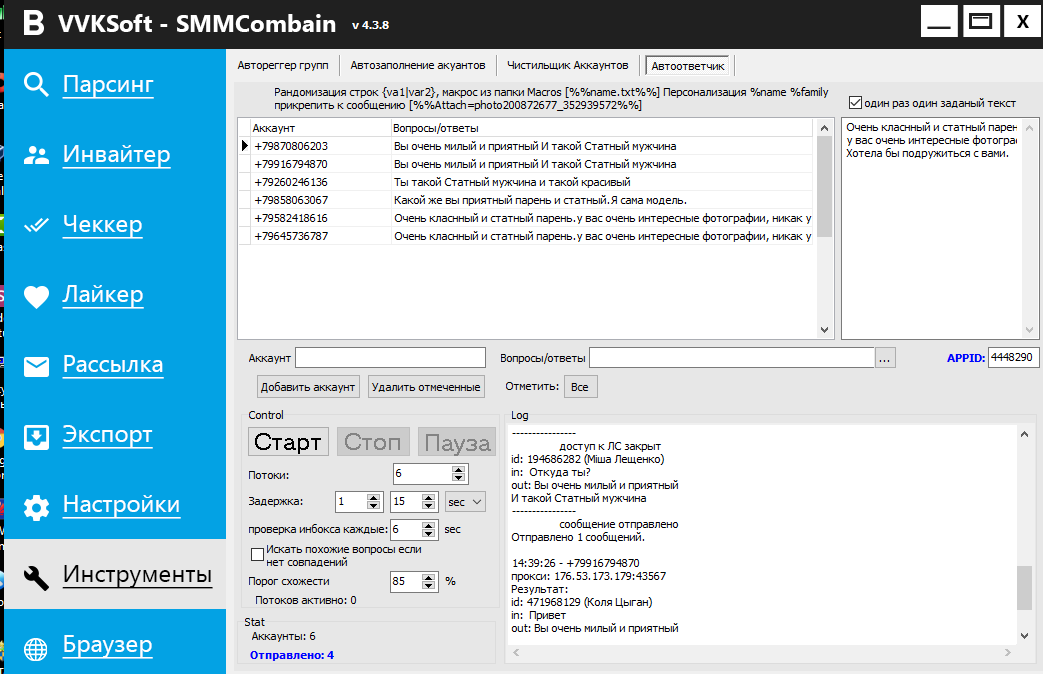Toggle 'один раз один заданный текст' checkbox
Image resolution: width=1043 pixels, height=674 pixels.
pyautogui.click(x=855, y=103)
